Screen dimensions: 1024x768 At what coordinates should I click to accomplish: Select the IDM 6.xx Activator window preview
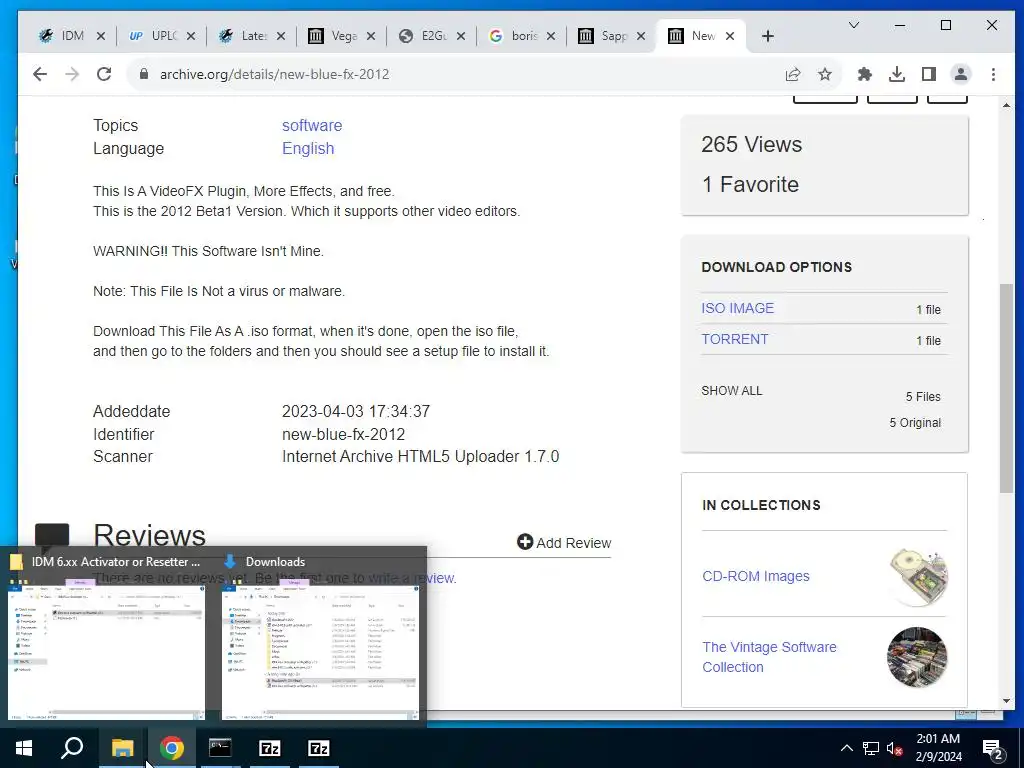pyautogui.click(x=106, y=650)
